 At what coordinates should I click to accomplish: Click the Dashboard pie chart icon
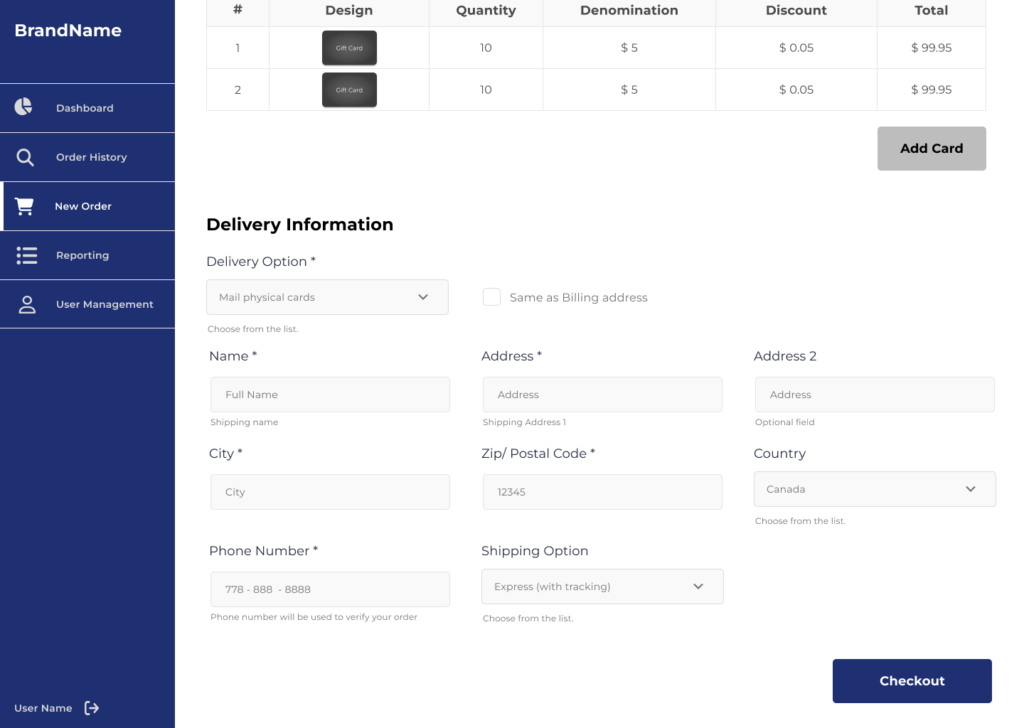click(24, 107)
